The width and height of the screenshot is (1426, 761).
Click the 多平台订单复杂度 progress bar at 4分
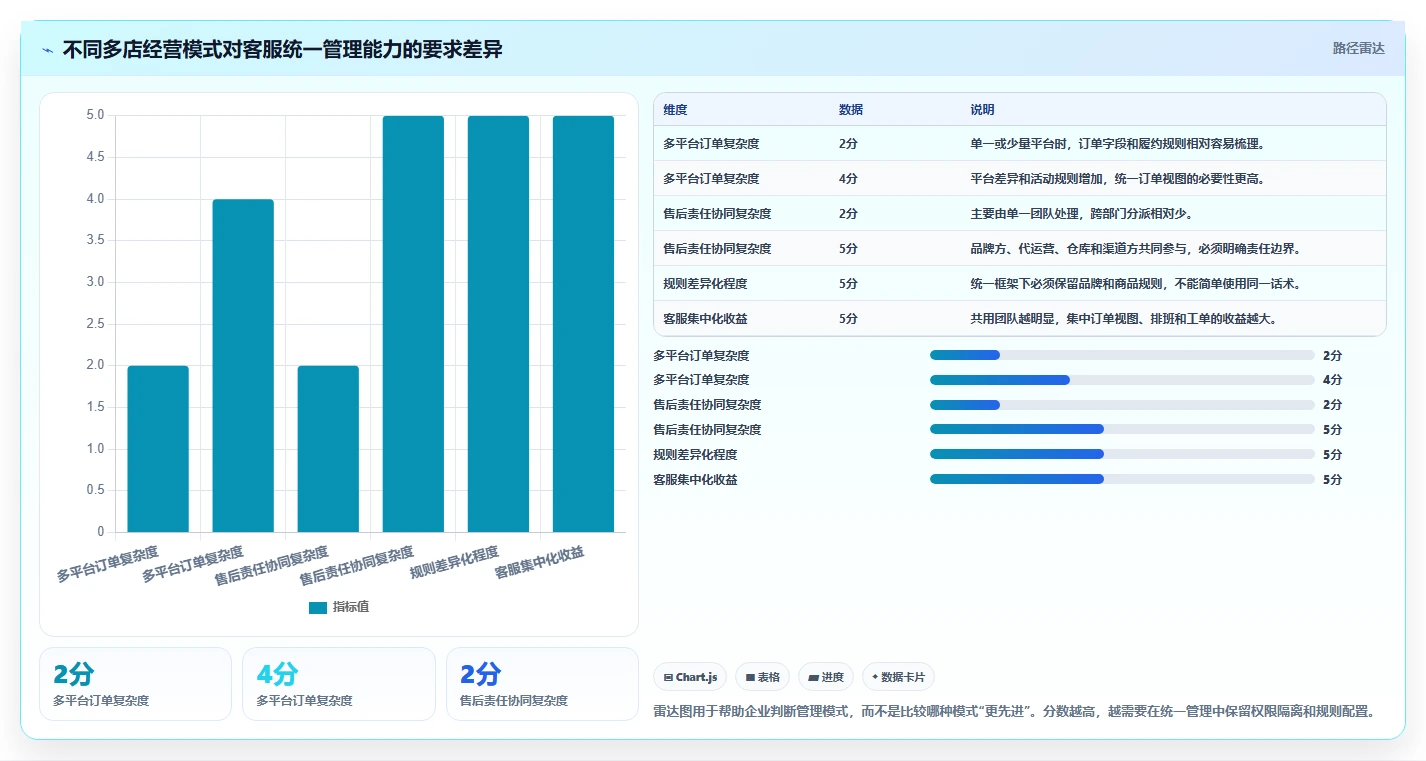click(x=1122, y=380)
